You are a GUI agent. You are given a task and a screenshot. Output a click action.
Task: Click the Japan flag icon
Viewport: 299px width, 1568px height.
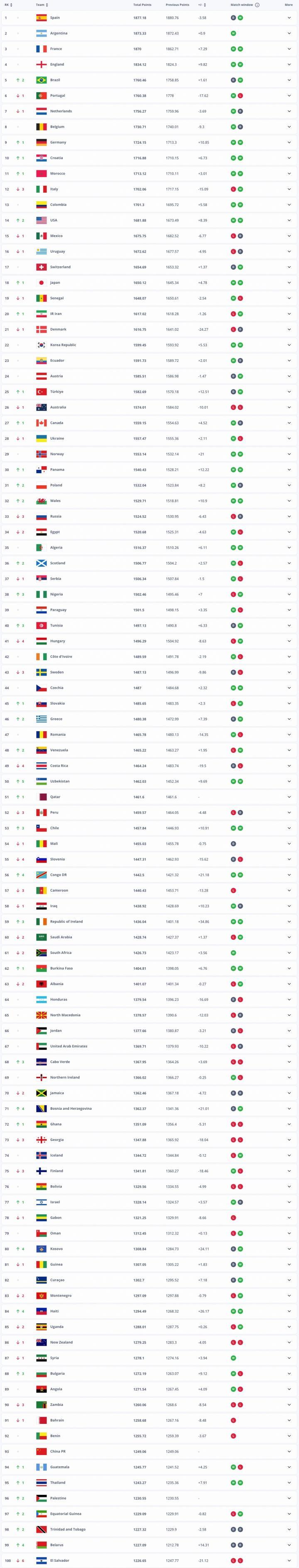pos(42,283)
